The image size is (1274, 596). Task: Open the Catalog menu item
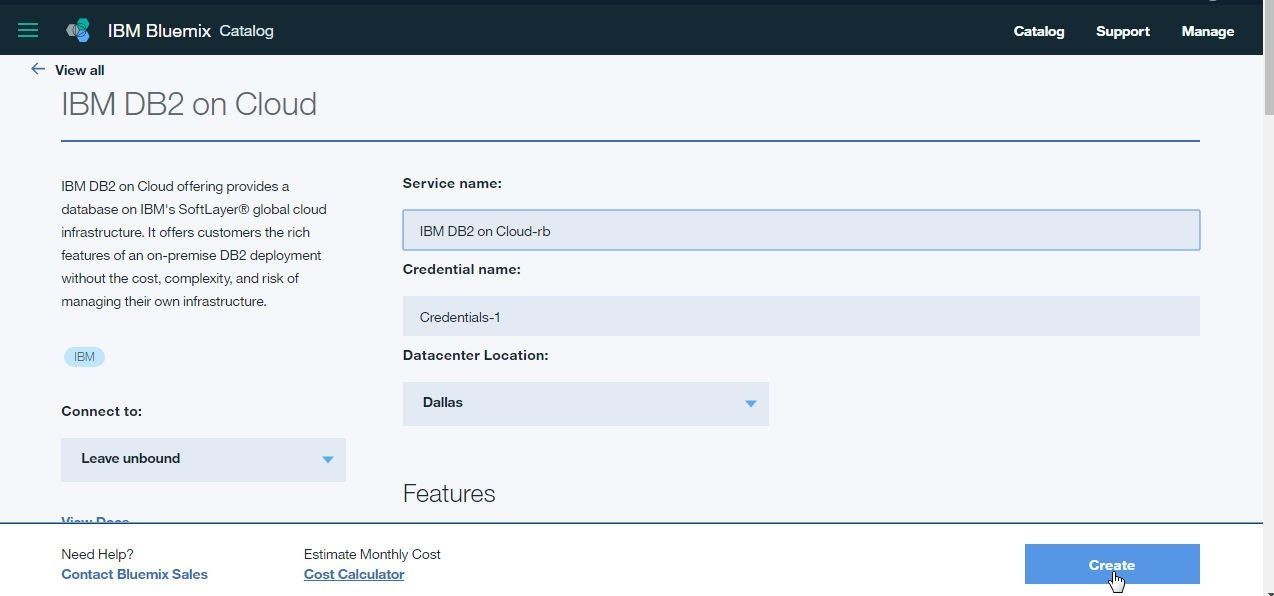(x=1039, y=31)
